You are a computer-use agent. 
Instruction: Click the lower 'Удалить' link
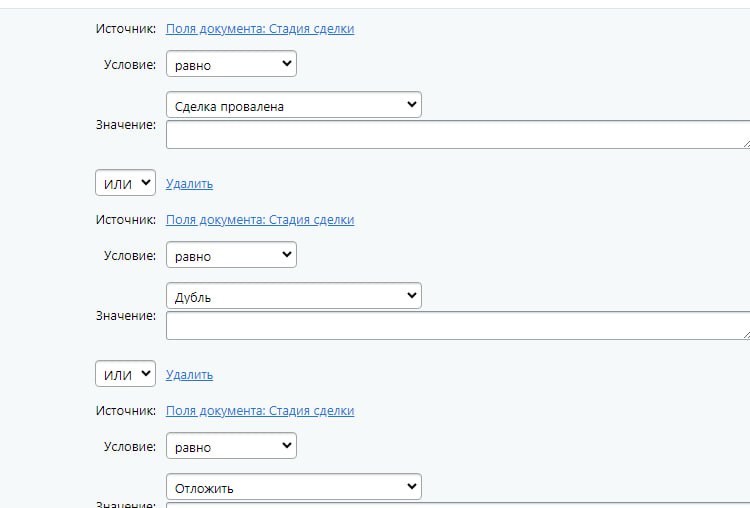tap(189, 375)
